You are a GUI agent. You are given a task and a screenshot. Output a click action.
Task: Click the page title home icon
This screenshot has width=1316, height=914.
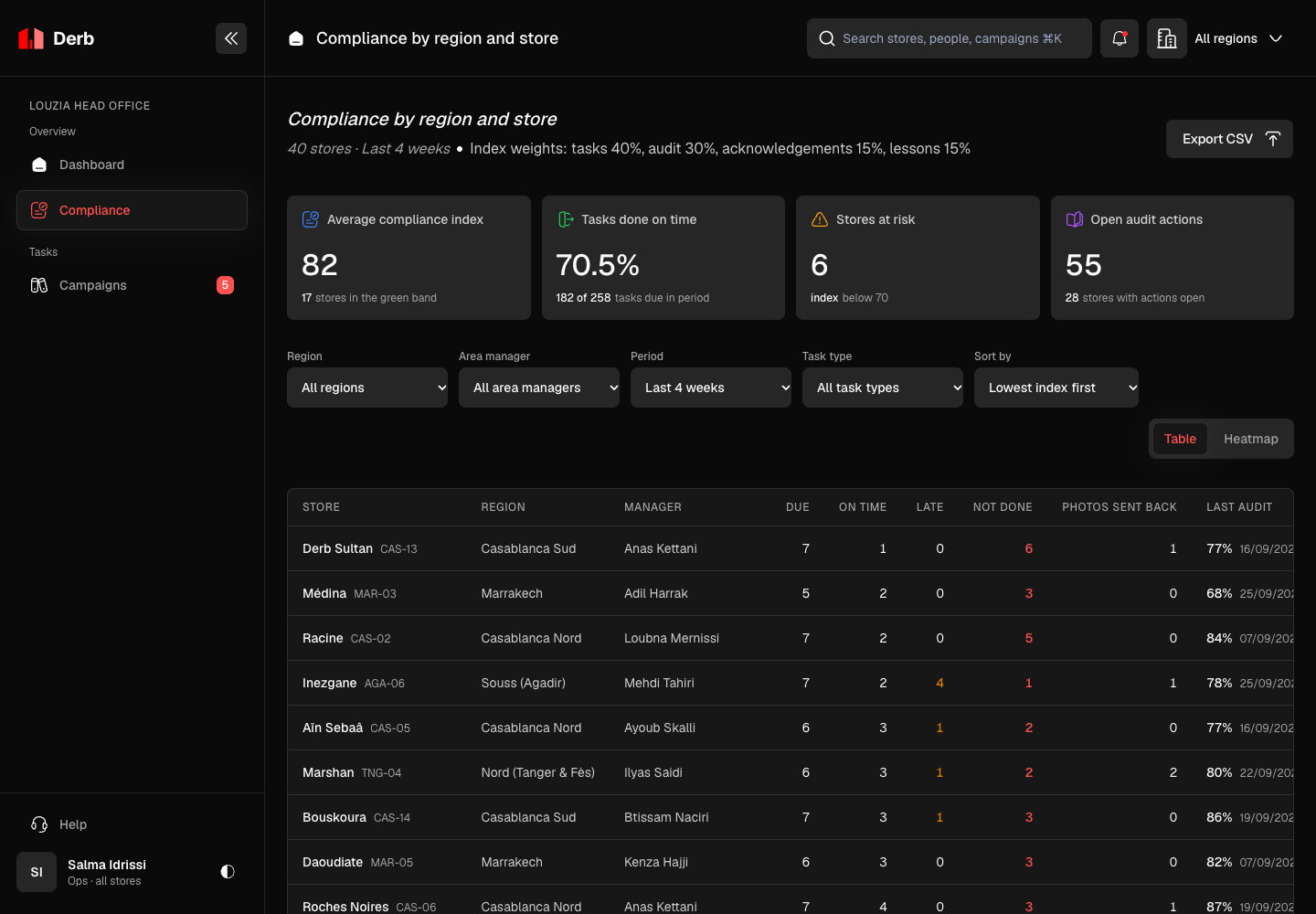click(x=296, y=38)
